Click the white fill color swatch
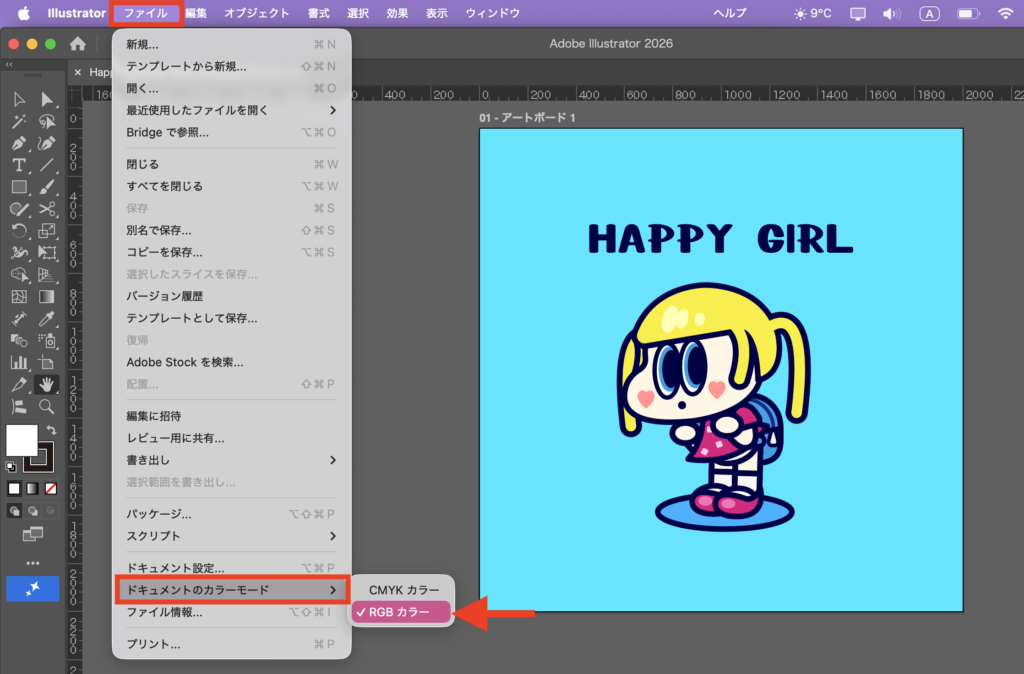This screenshot has width=1024, height=674. [21, 439]
